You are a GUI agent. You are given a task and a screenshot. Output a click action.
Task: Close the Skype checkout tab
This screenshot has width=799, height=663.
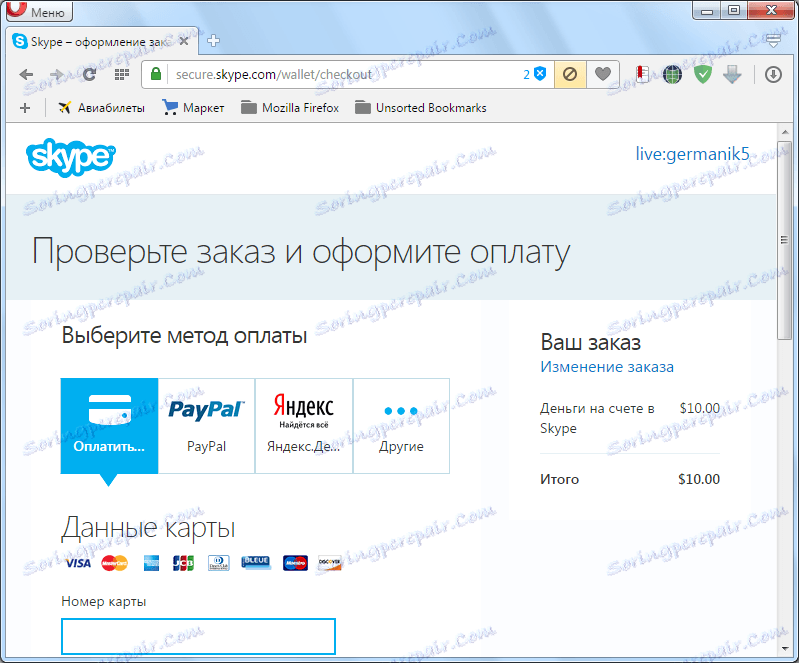(x=184, y=41)
